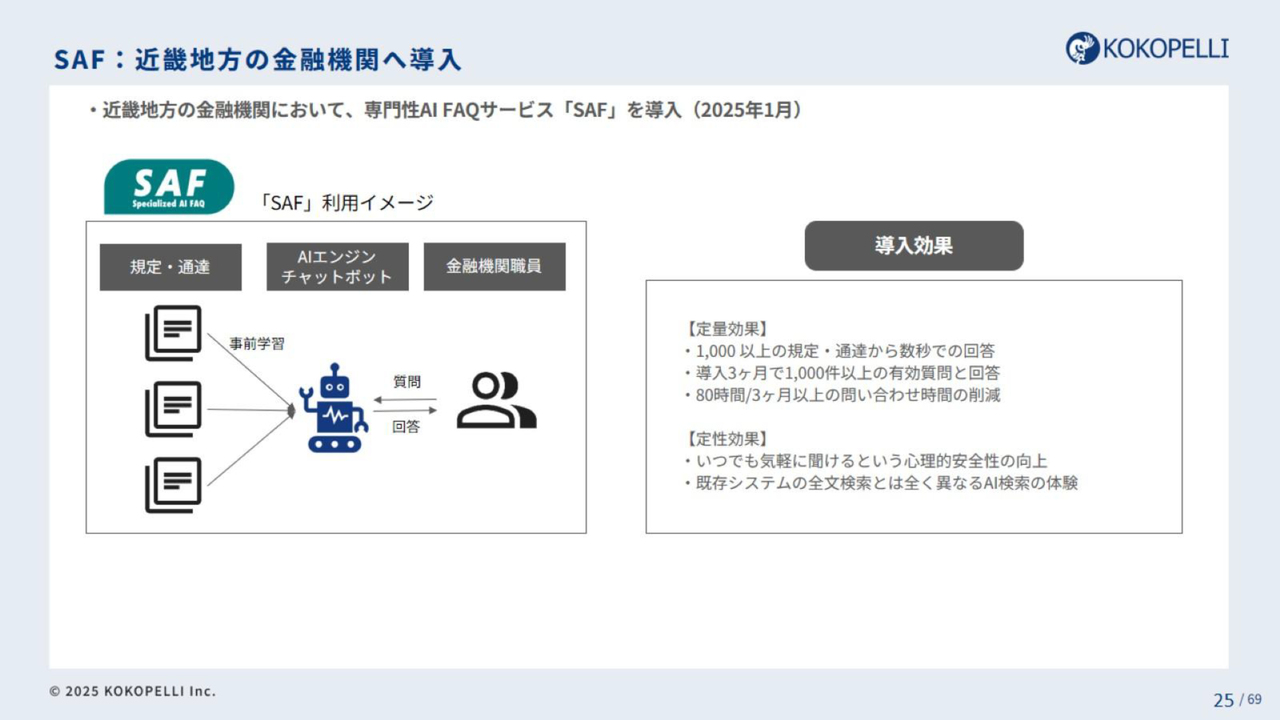Click the green SAF Specialized AI FAQ logo
The image size is (1280, 720).
click(x=169, y=187)
